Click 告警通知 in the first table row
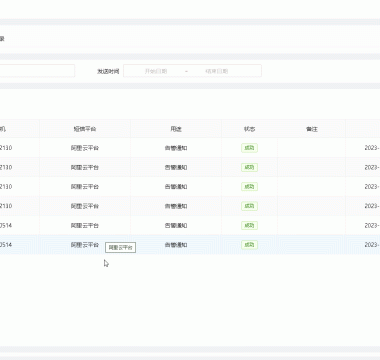 point(176,148)
